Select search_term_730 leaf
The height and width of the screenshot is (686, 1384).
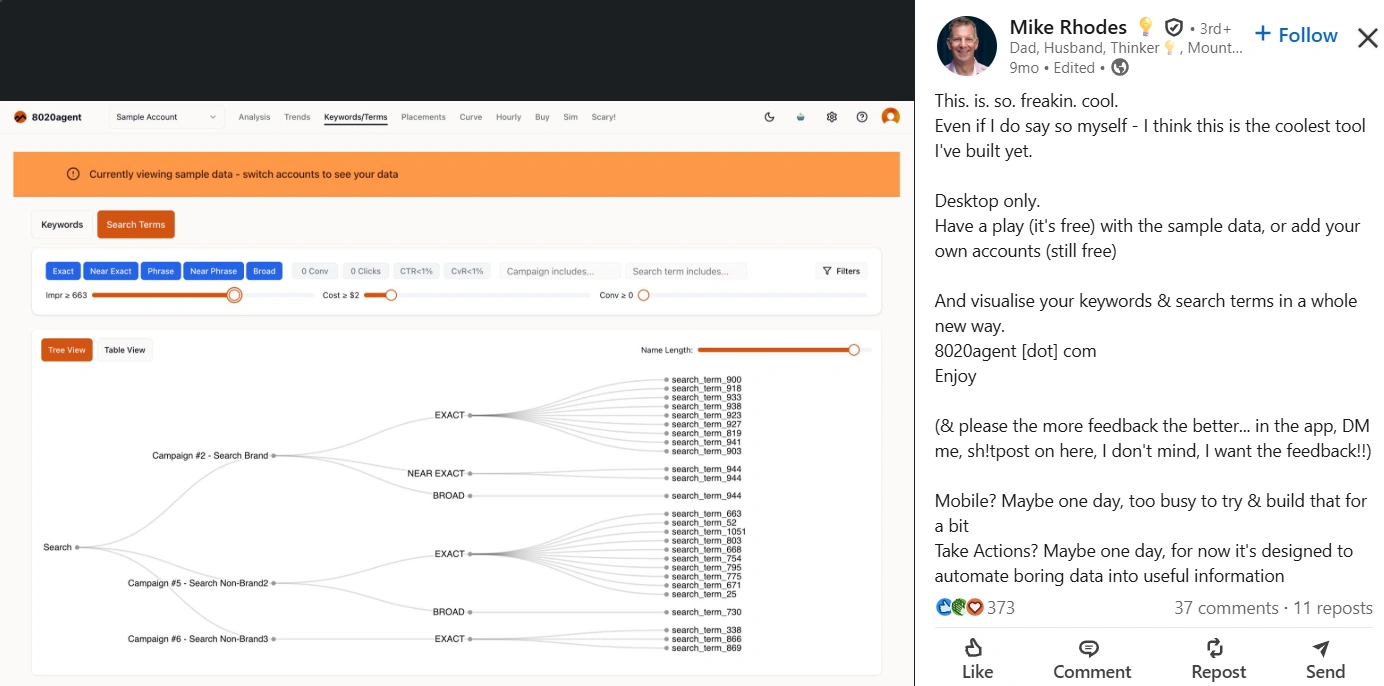pyautogui.click(x=706, y=611)
